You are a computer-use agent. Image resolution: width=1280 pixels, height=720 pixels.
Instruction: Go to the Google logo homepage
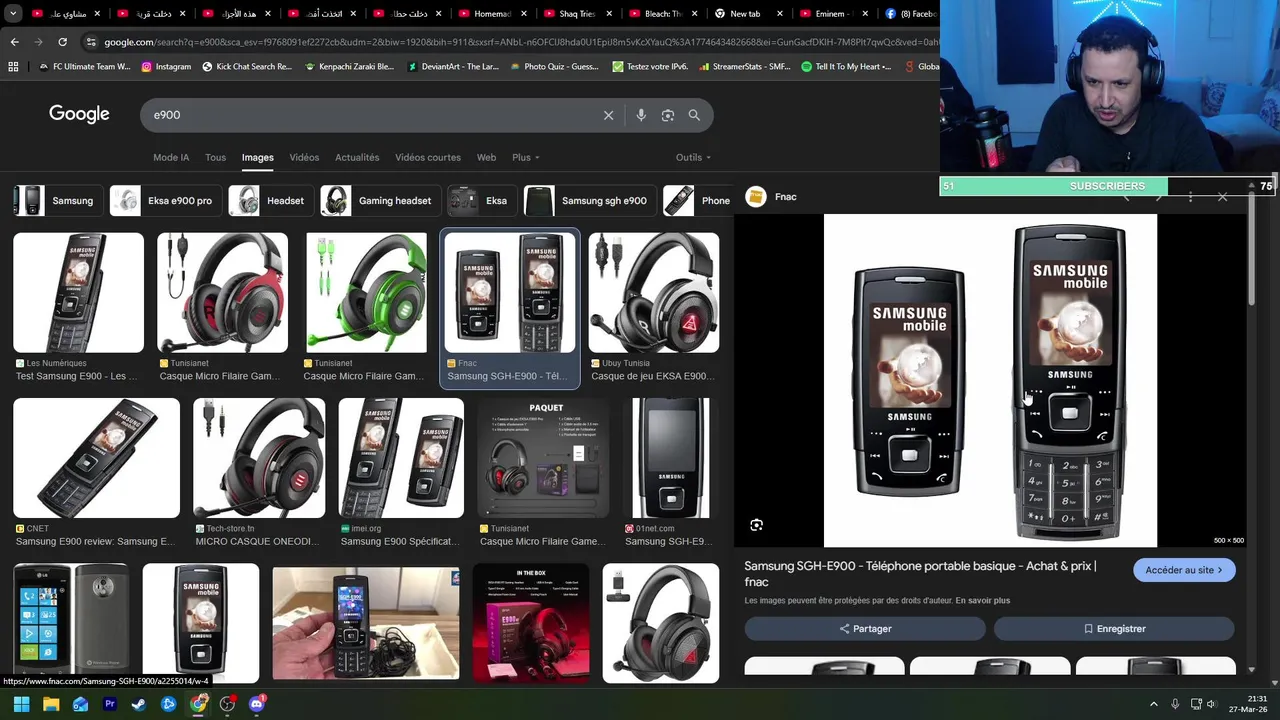79,114
